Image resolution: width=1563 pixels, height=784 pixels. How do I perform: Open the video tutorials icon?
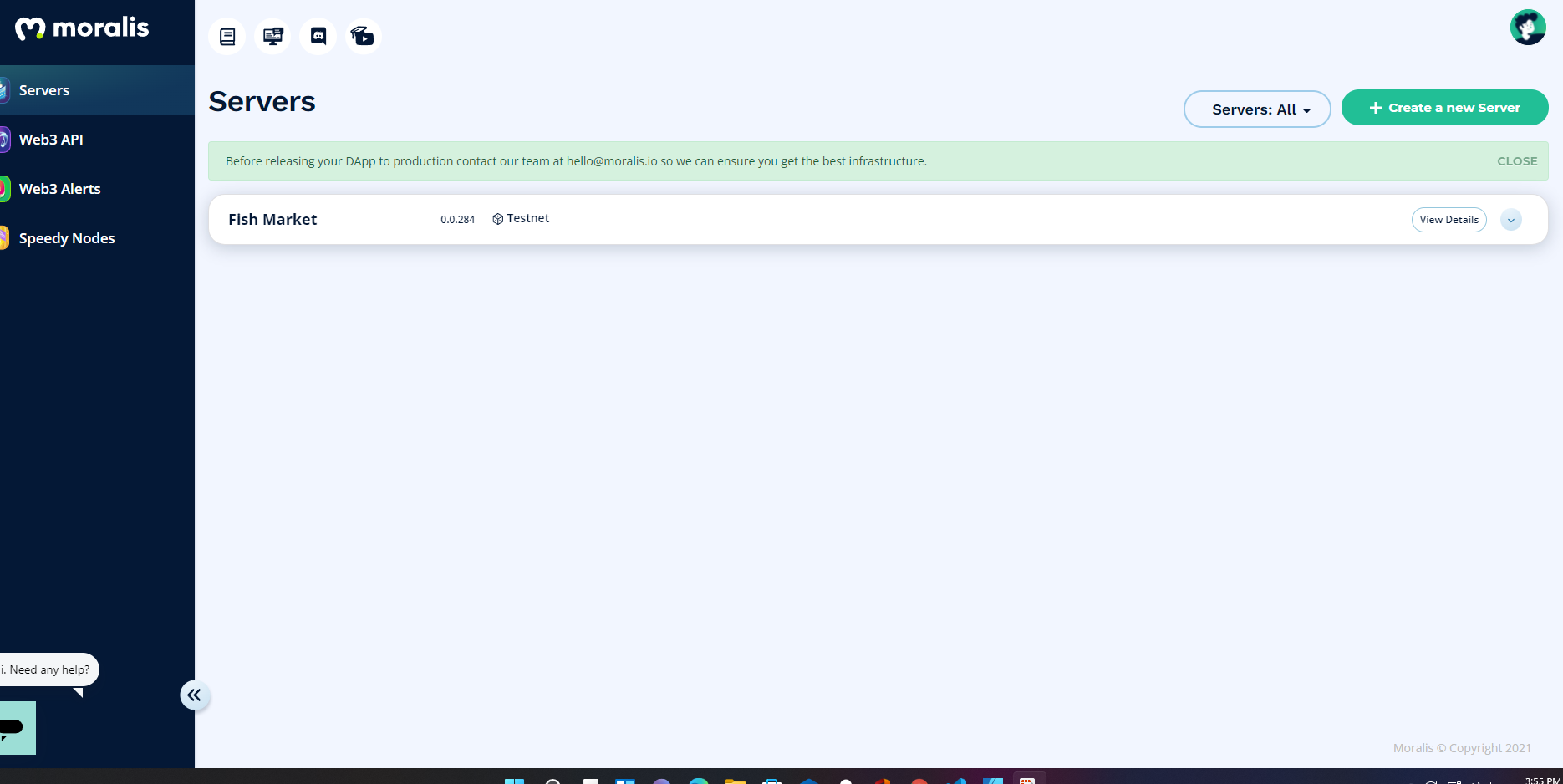[x=364, y=36]
